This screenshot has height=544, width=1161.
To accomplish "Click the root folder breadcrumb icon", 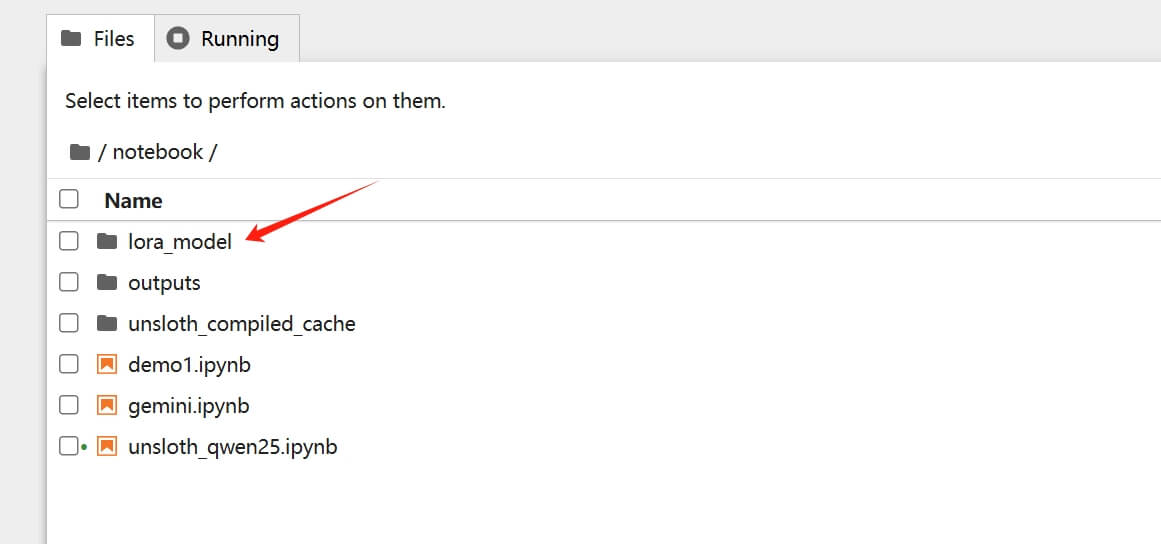I will click(x=80, y=152).
